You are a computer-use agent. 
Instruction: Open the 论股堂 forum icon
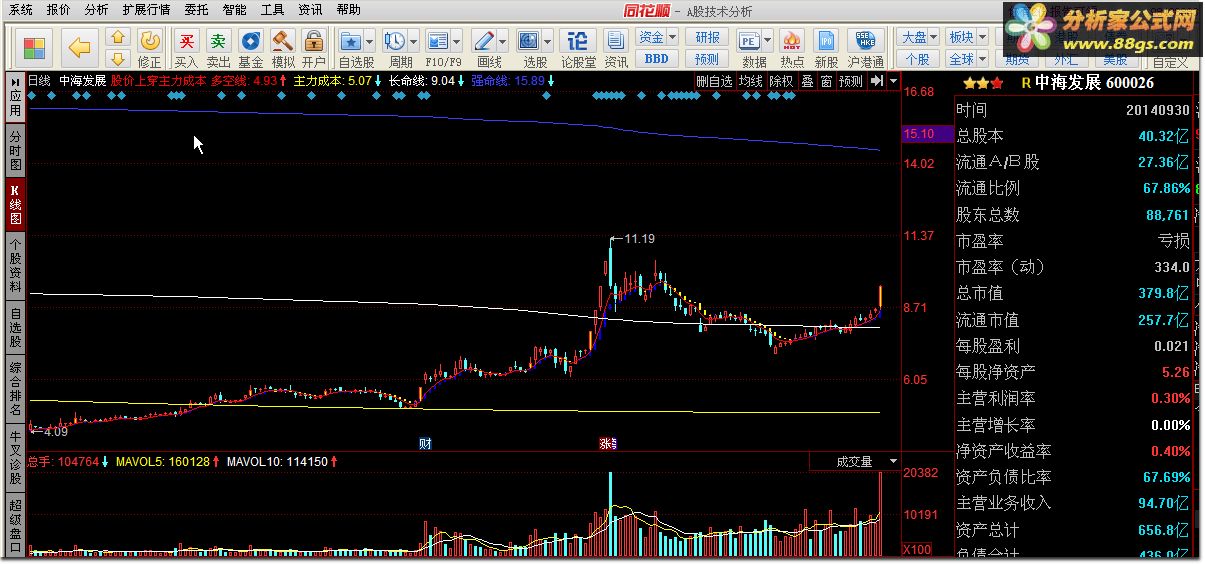pyautogui.click(x=578, y=41)
